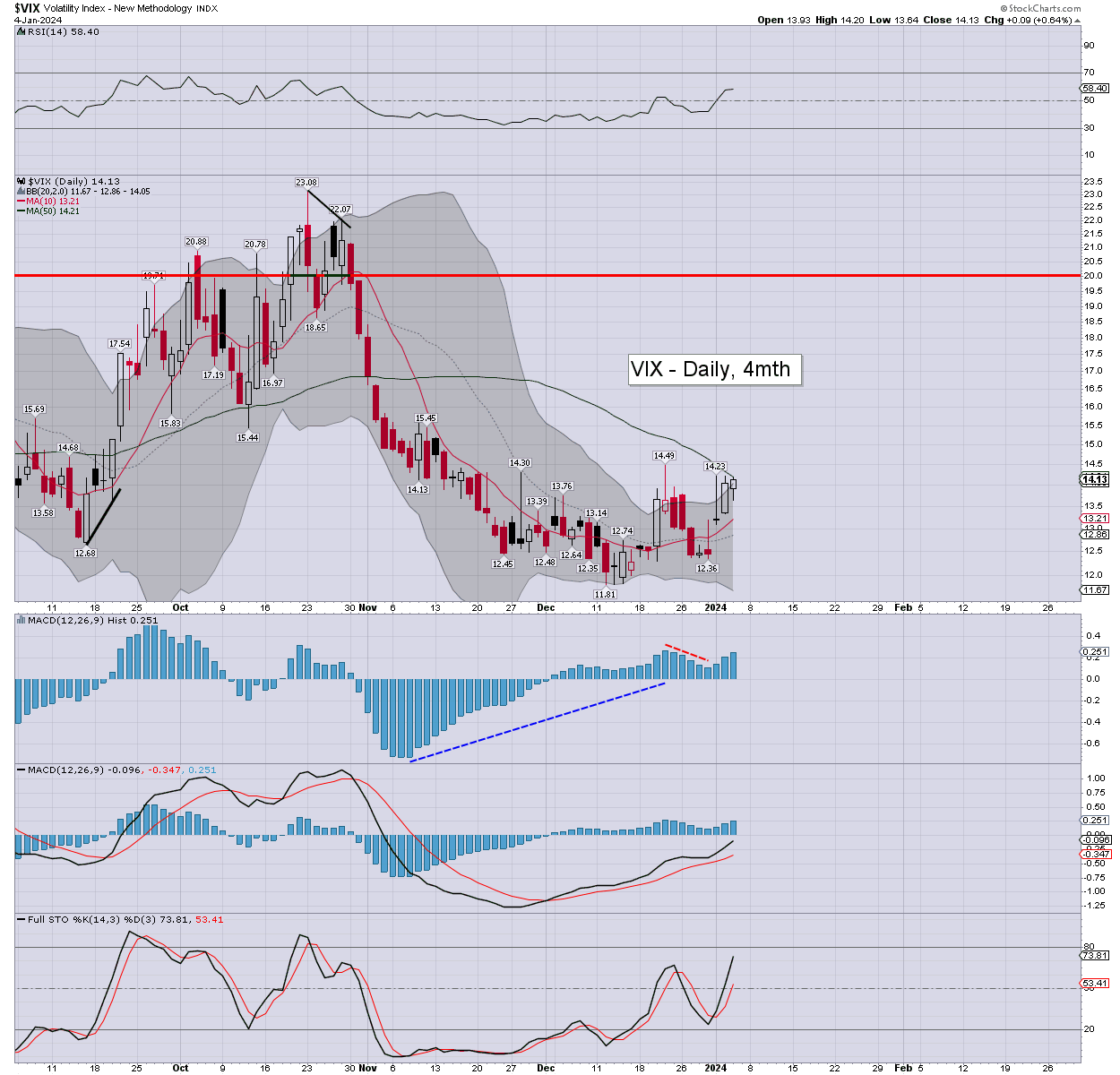Click the StockCharts.com watermark link
The height and width of the screenshot is (1075, 1120).
[x=1042, y=8]
